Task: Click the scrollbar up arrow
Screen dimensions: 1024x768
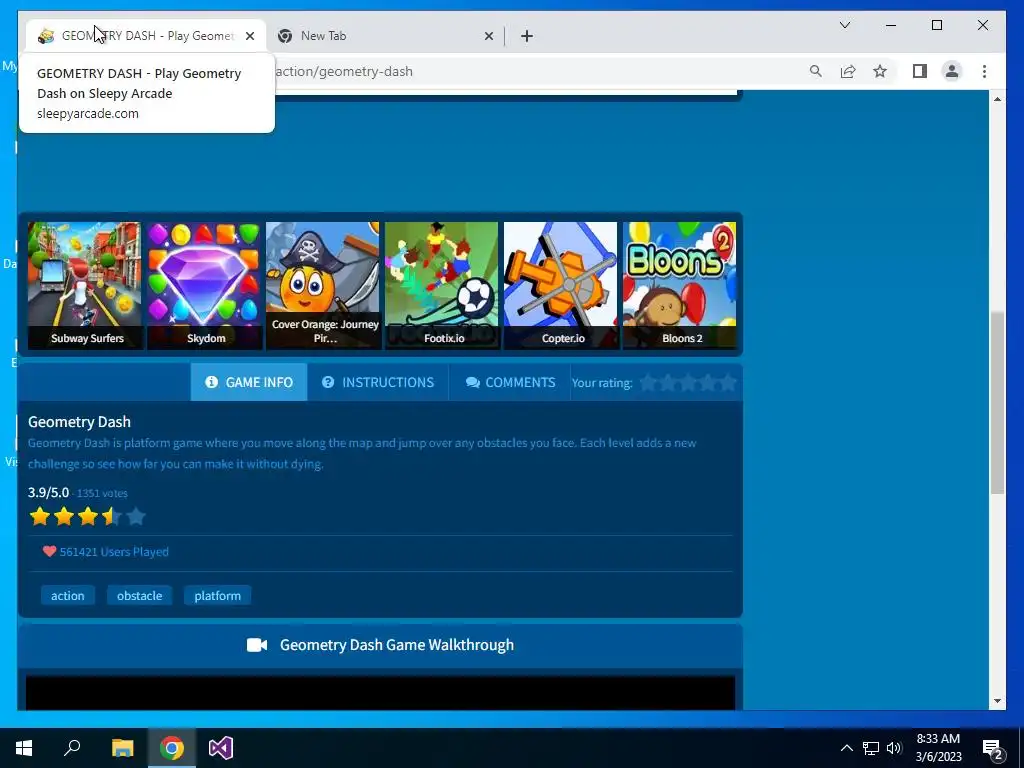Action: click(x=997, y=99)
